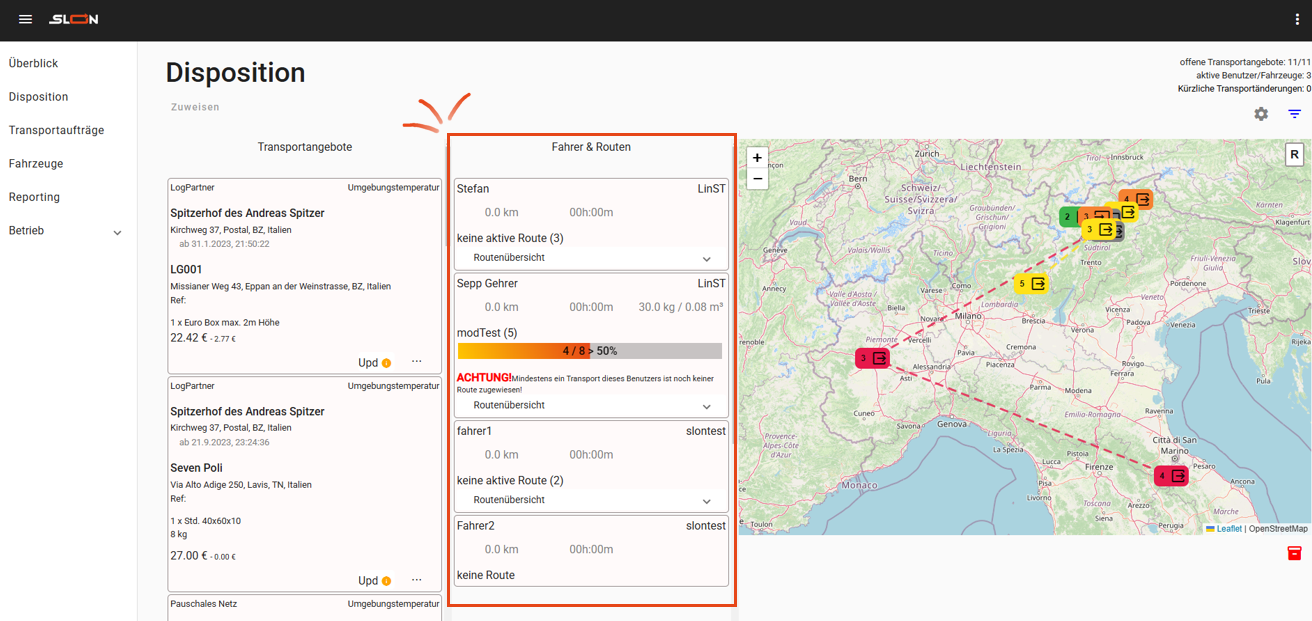Click the red archive icon below map
This screenshot has width=1312, height=621.
[x=1295, y=553]
